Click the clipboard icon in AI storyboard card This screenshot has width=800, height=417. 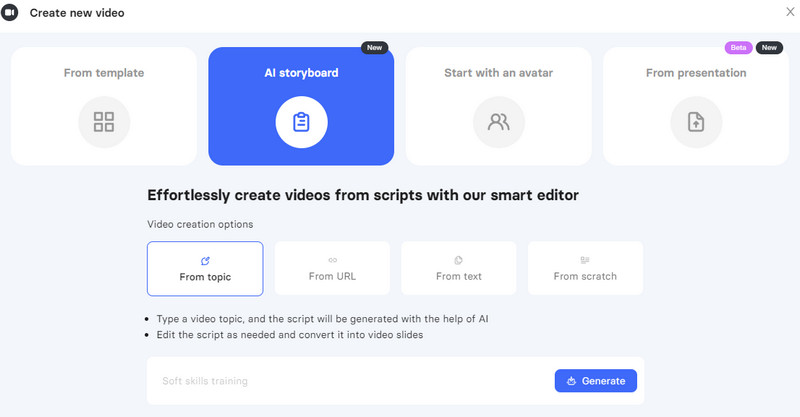tap(301, 122)
